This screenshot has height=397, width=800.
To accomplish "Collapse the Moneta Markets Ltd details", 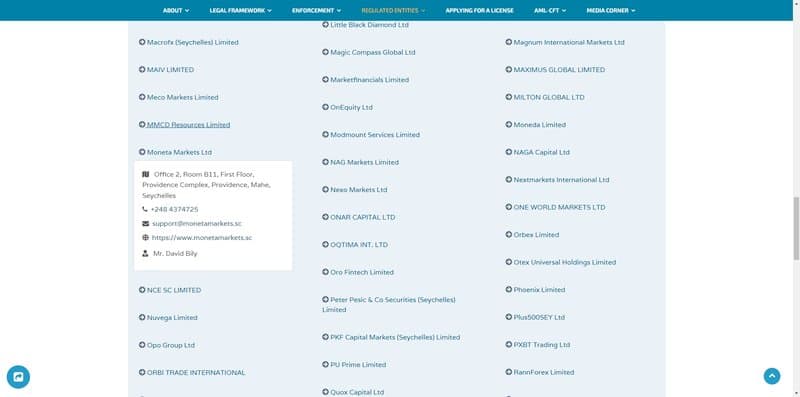I will click(175, 152).
